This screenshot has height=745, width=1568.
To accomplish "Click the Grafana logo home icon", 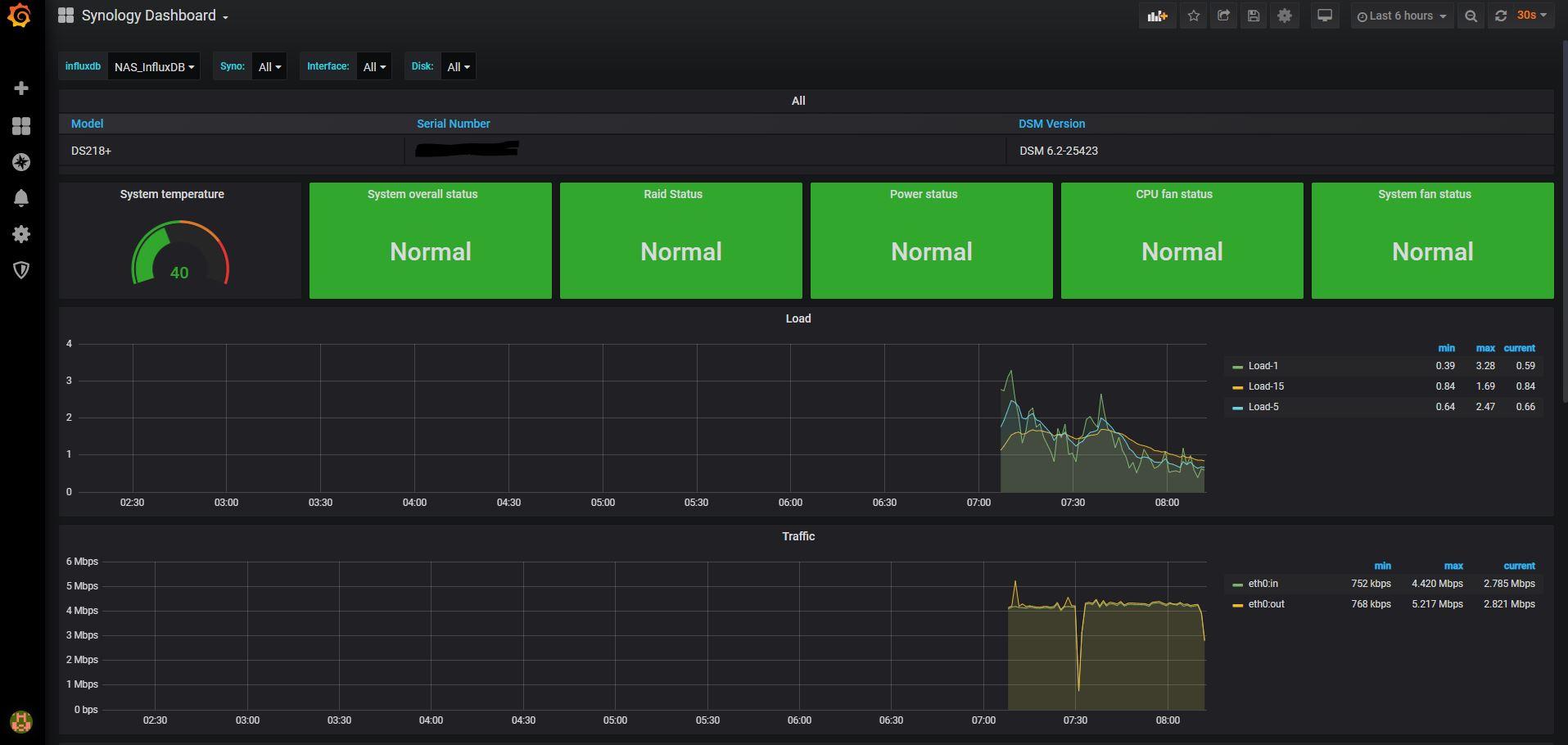I will click(x=20, y=16).
